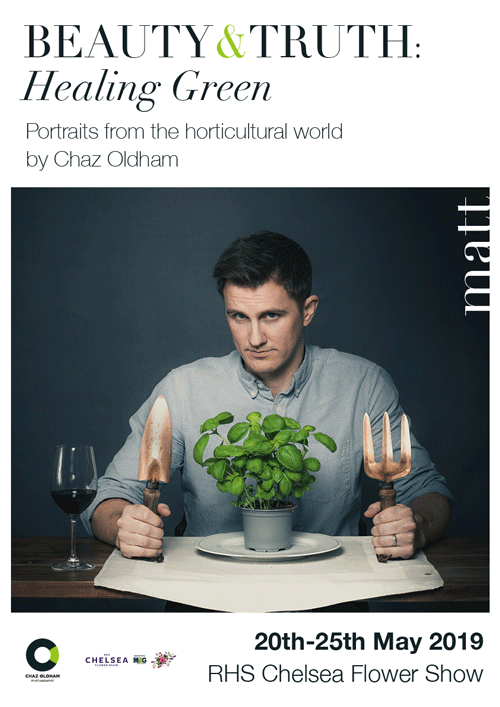Click the 'TRUTH:' word in the heading
Image resolution: width=500 pixels, height=707 pixels.
tap(334, 42)
